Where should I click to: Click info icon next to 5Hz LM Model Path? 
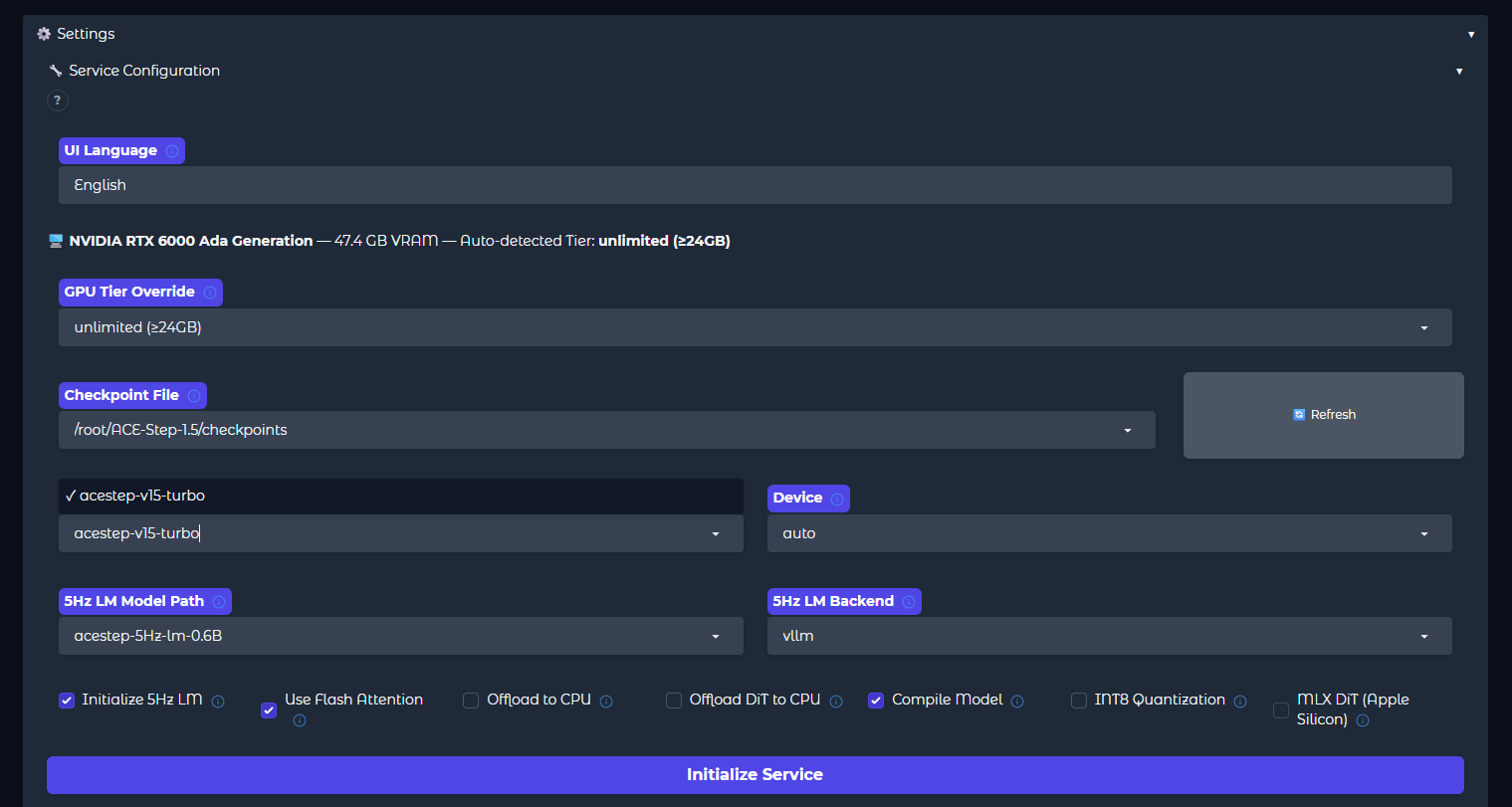click(219, 602)
